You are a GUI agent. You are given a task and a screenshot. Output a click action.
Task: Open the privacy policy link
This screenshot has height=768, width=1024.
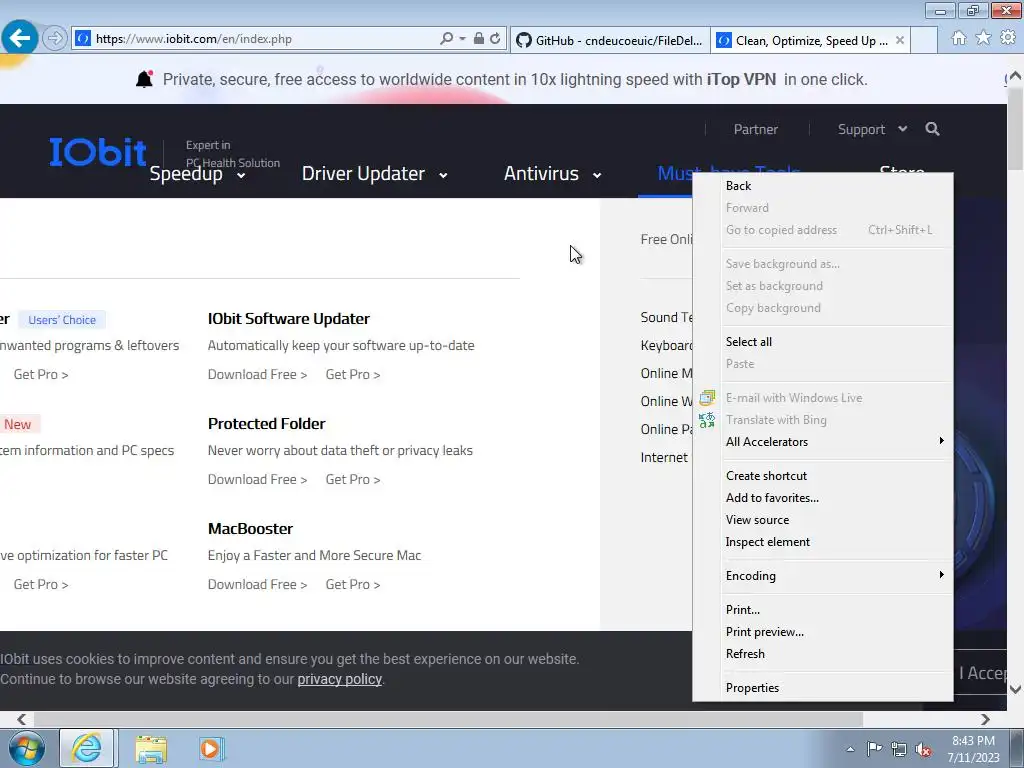[340, 679]
